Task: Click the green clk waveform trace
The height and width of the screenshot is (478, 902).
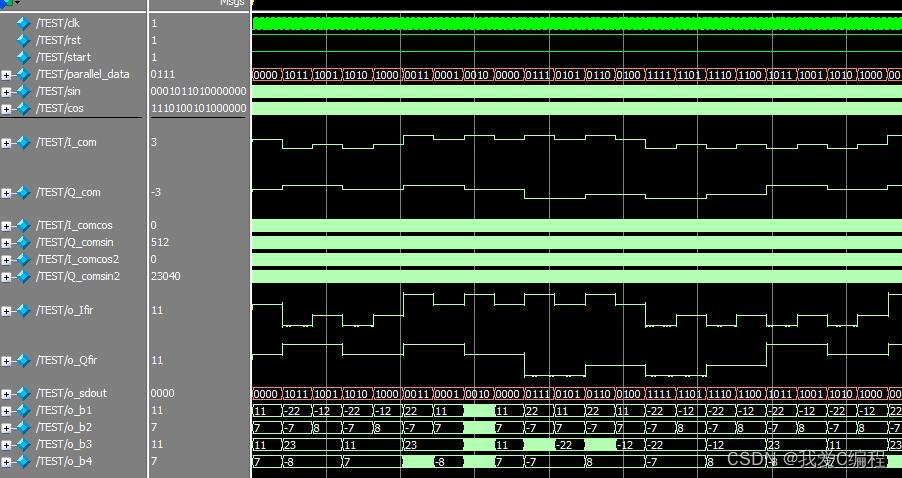Action: (x=577, y=24)
